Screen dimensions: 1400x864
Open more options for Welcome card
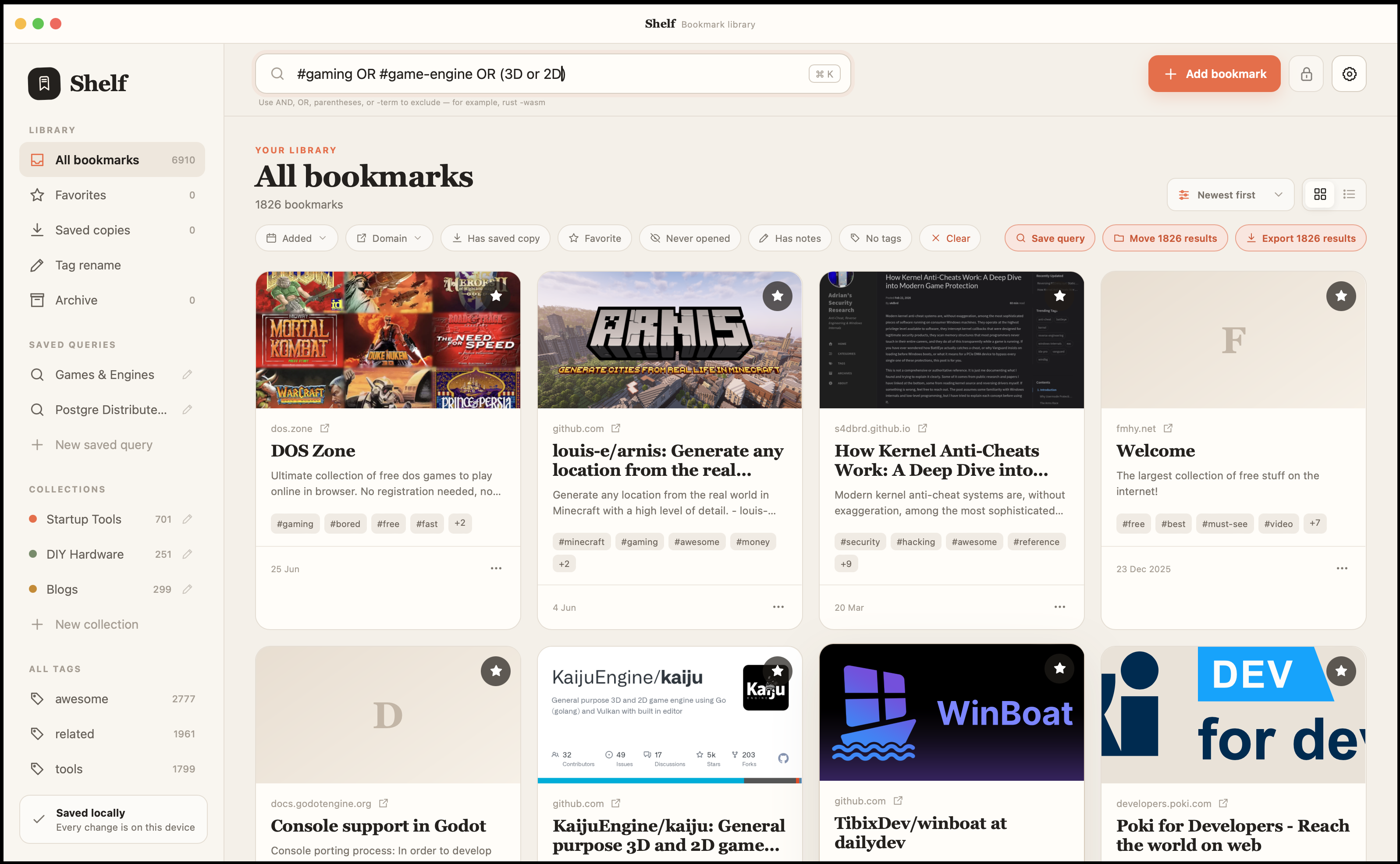pyautogui.click(x=1342, y=569)
